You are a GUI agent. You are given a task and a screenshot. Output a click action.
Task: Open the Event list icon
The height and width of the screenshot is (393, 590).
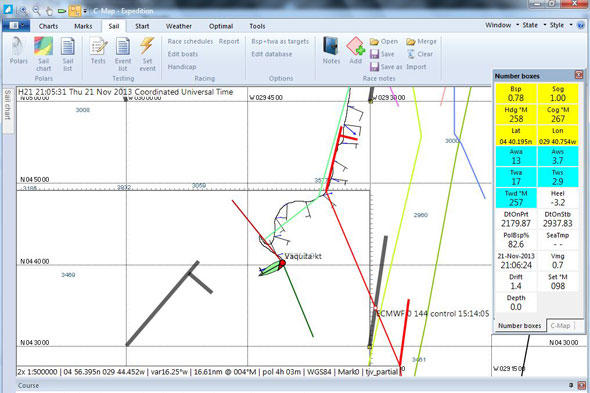[123, 54]
